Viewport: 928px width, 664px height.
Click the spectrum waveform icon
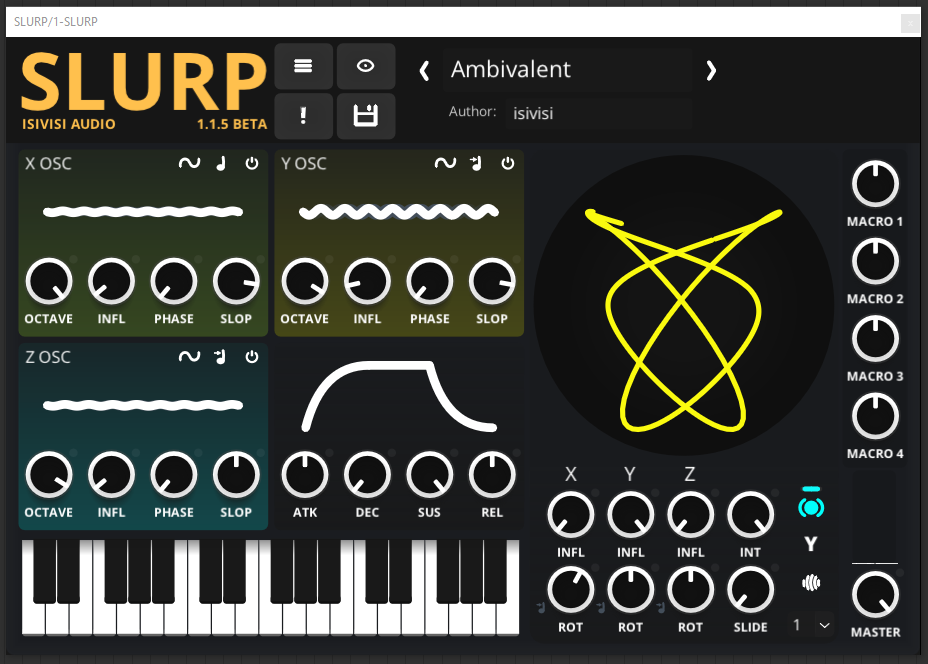(x=811, y=583)
